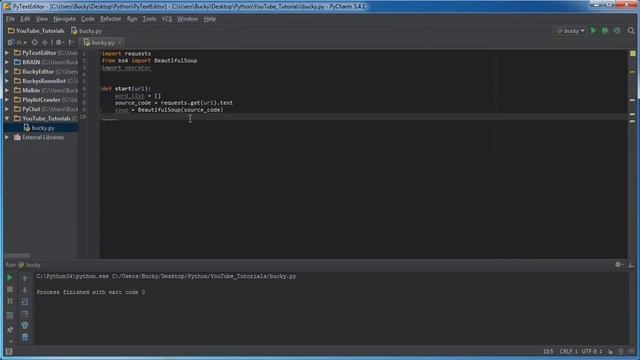Open Run panel settings gear
Screen dimensions: 640x360
619,264
